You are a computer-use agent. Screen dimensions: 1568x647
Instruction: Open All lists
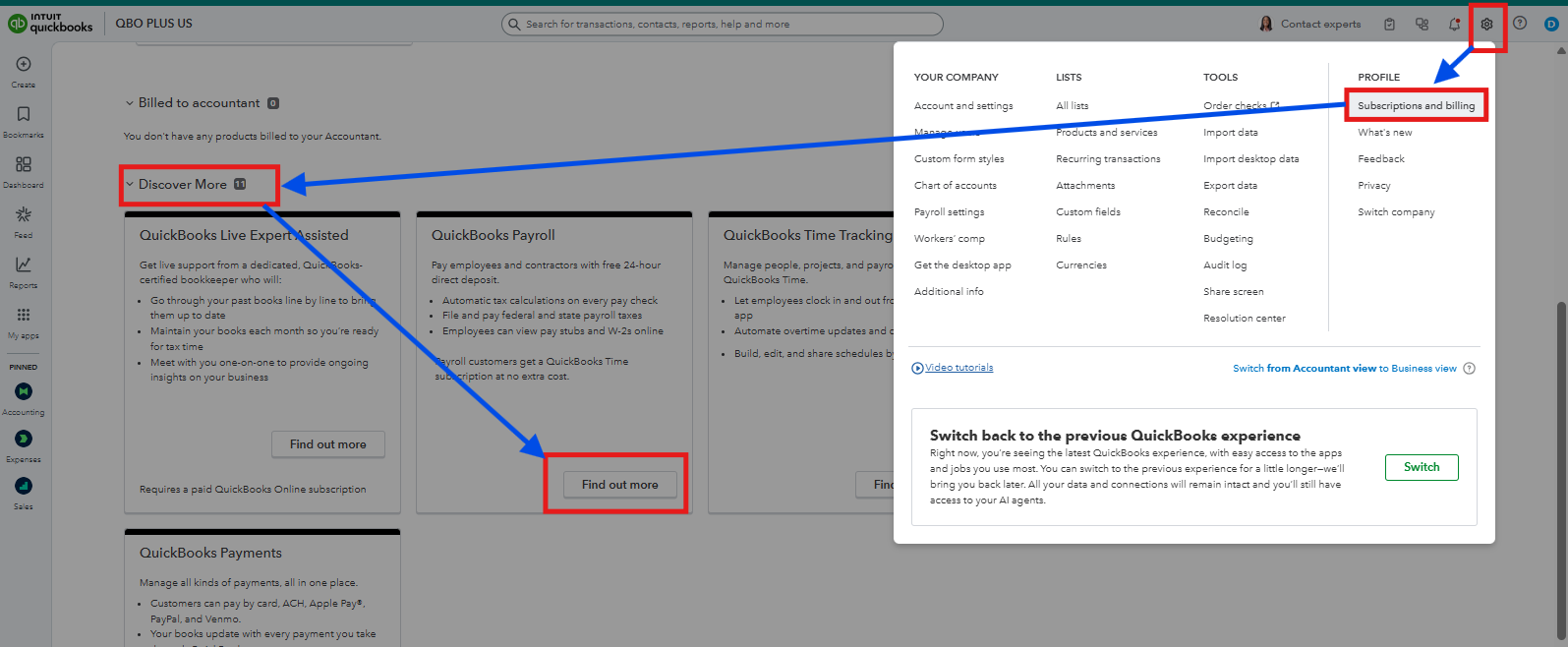(1073, 106)
